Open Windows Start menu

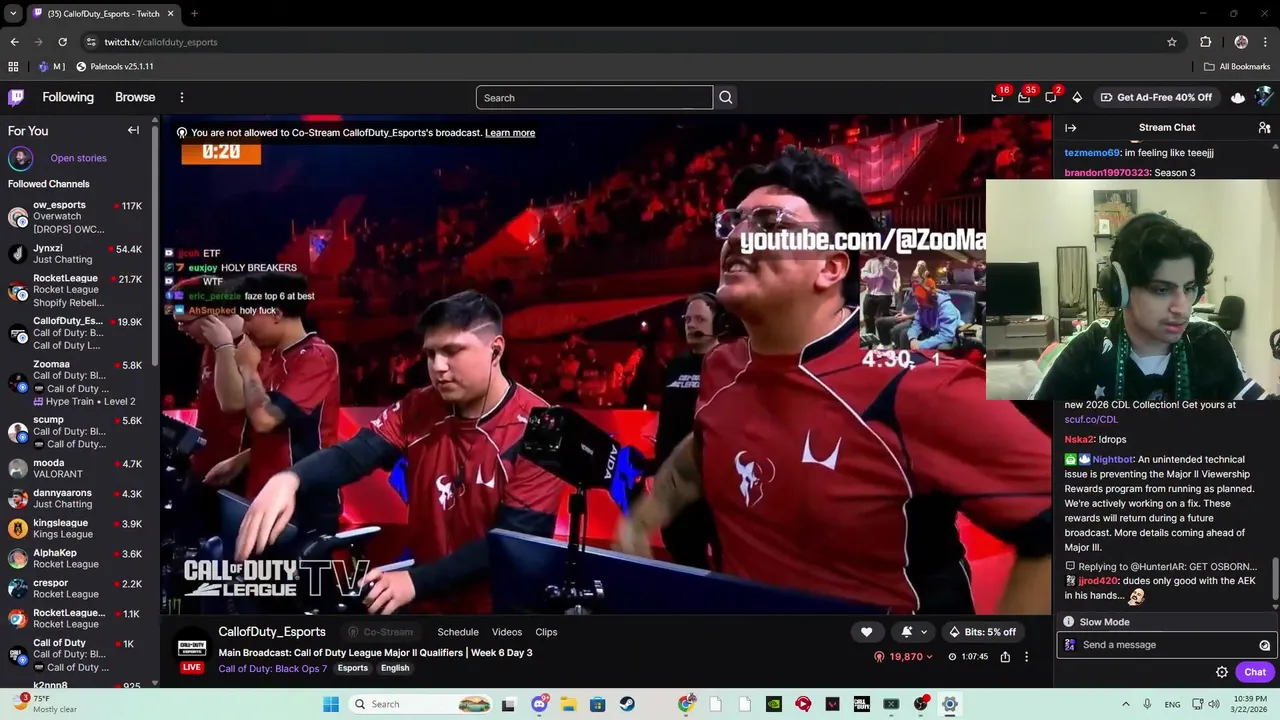[x=331, y=704]
